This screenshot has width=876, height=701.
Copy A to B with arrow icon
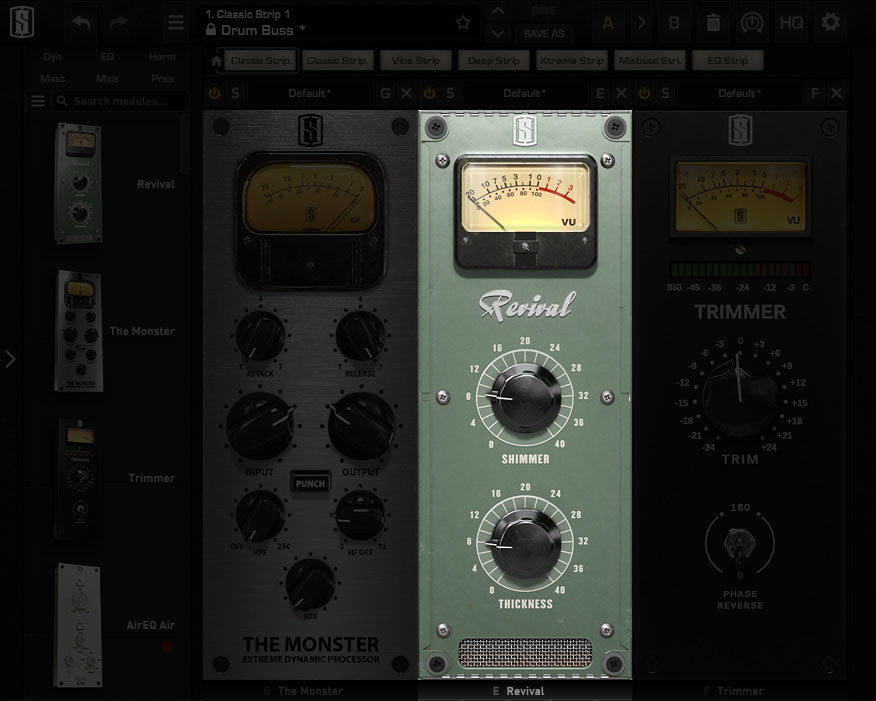[641, 23]
